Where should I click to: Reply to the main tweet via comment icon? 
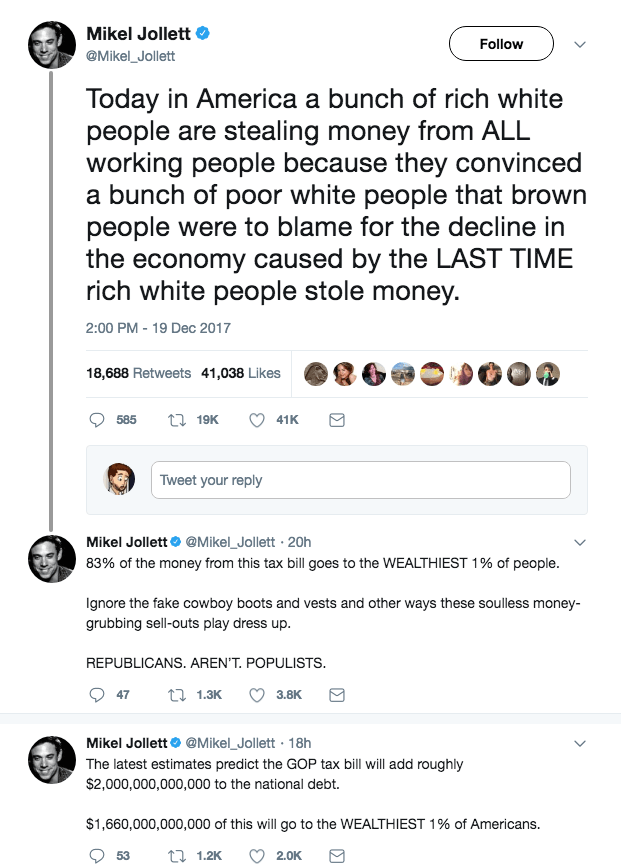click(x=97, y=420)
